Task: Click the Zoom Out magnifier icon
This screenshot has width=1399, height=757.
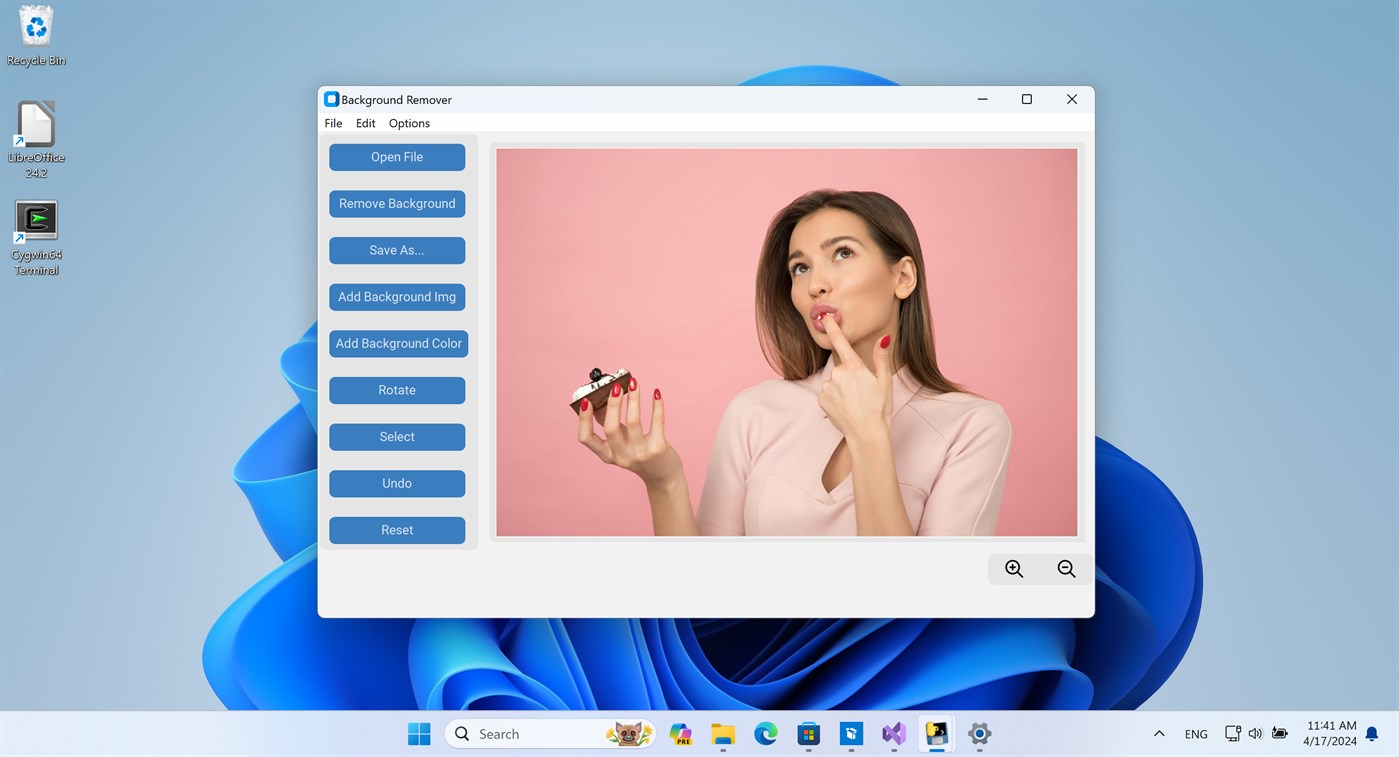Action: 1066,568
